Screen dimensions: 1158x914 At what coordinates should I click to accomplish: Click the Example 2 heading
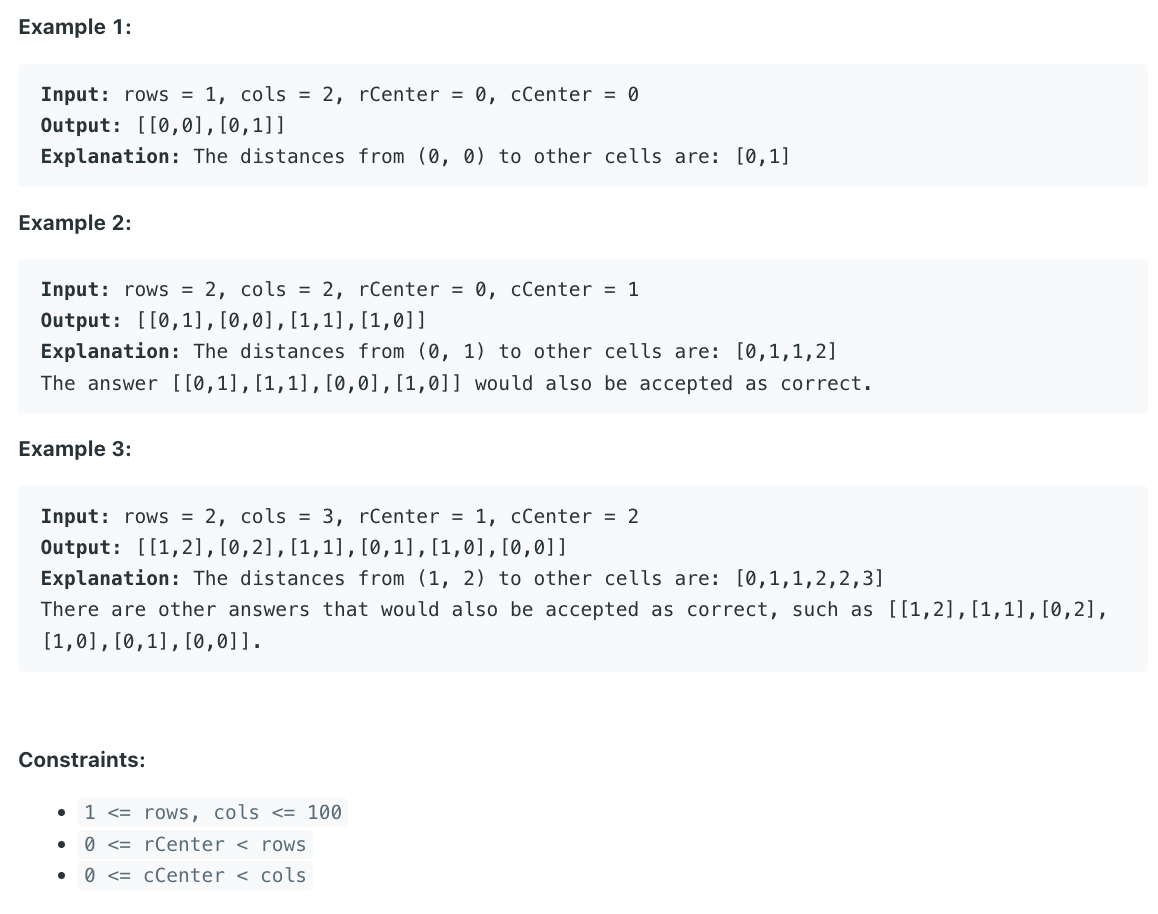pos(75,223)
